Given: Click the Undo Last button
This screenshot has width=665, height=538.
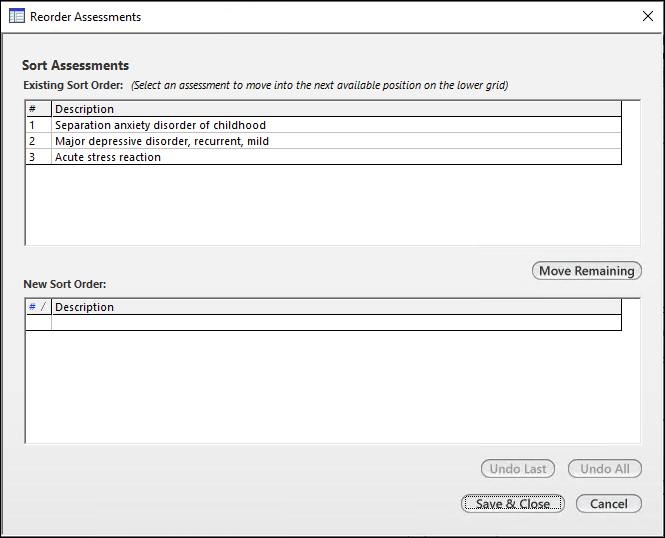Looking at the screenshot, I should coord(519,469).
